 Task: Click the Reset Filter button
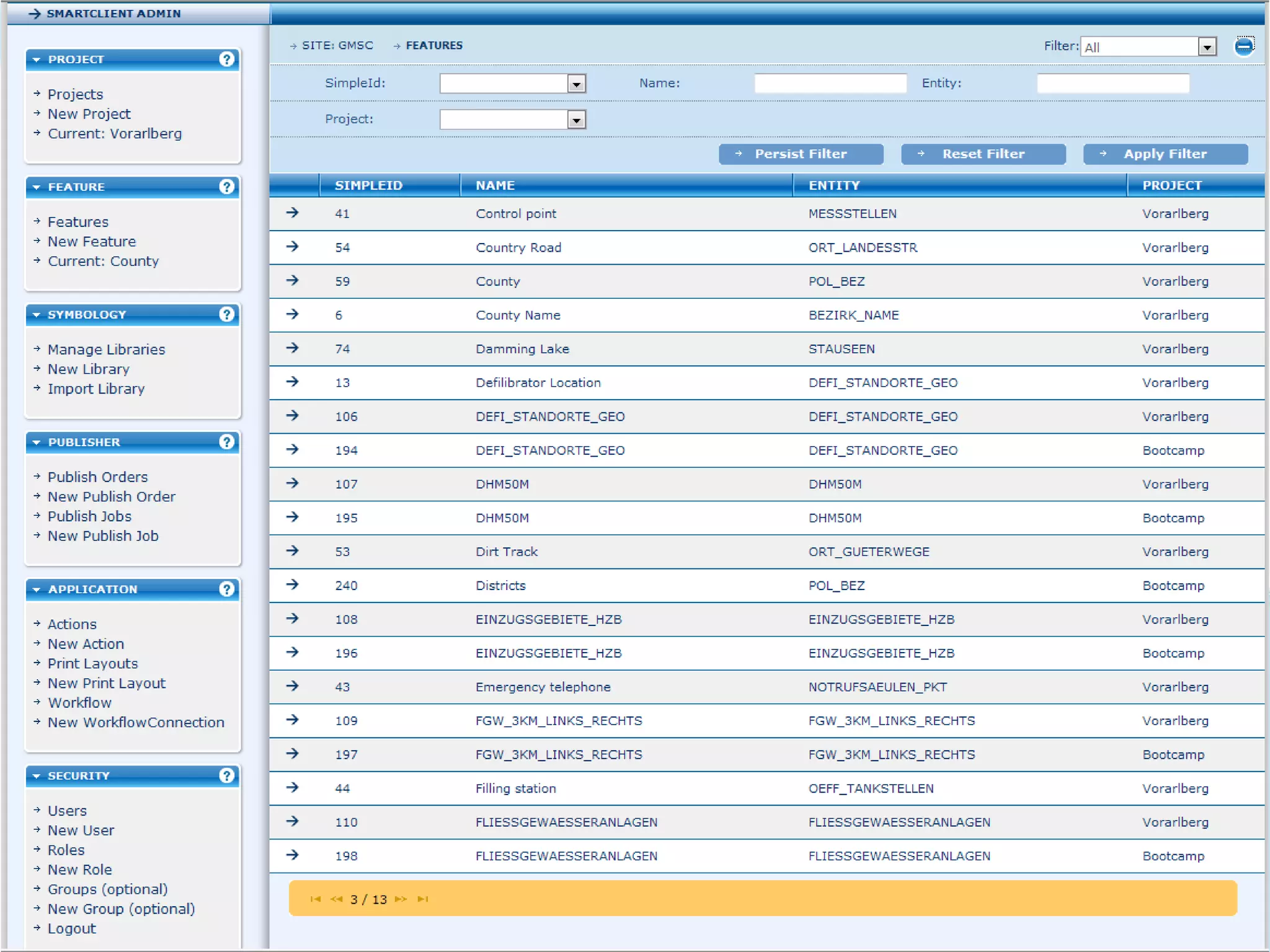click(983, 154)
